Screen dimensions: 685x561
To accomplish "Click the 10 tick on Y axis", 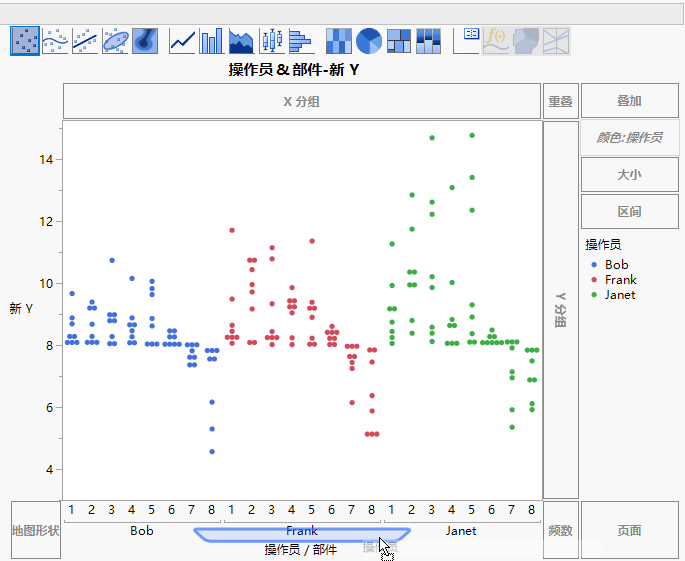I will pos(46,284).
